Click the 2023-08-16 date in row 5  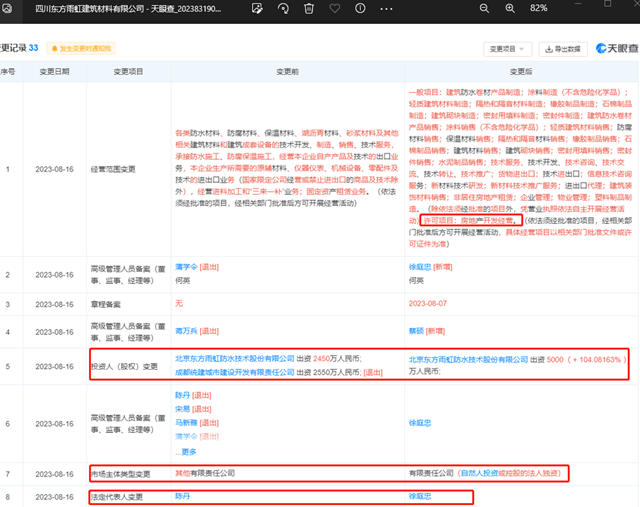tap(54, 366)
